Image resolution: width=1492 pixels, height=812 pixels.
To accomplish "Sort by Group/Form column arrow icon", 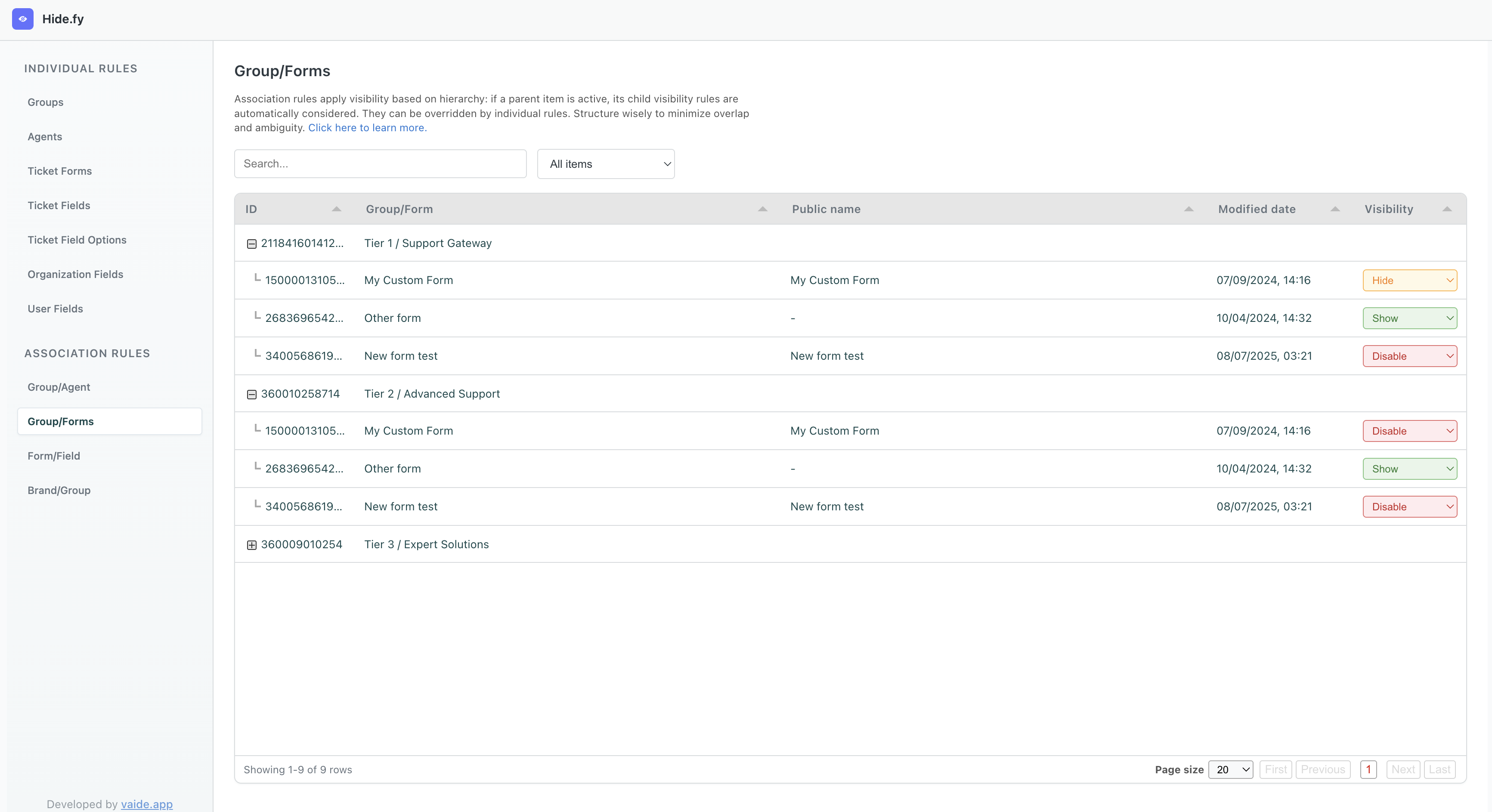I will (x=762, y=209).
